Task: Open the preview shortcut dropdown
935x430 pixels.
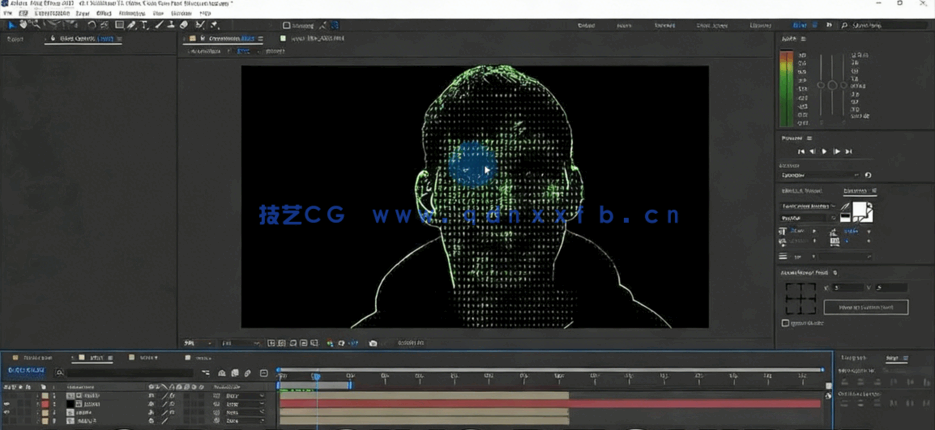Action: pyautogui.click(x=818, y=175)
